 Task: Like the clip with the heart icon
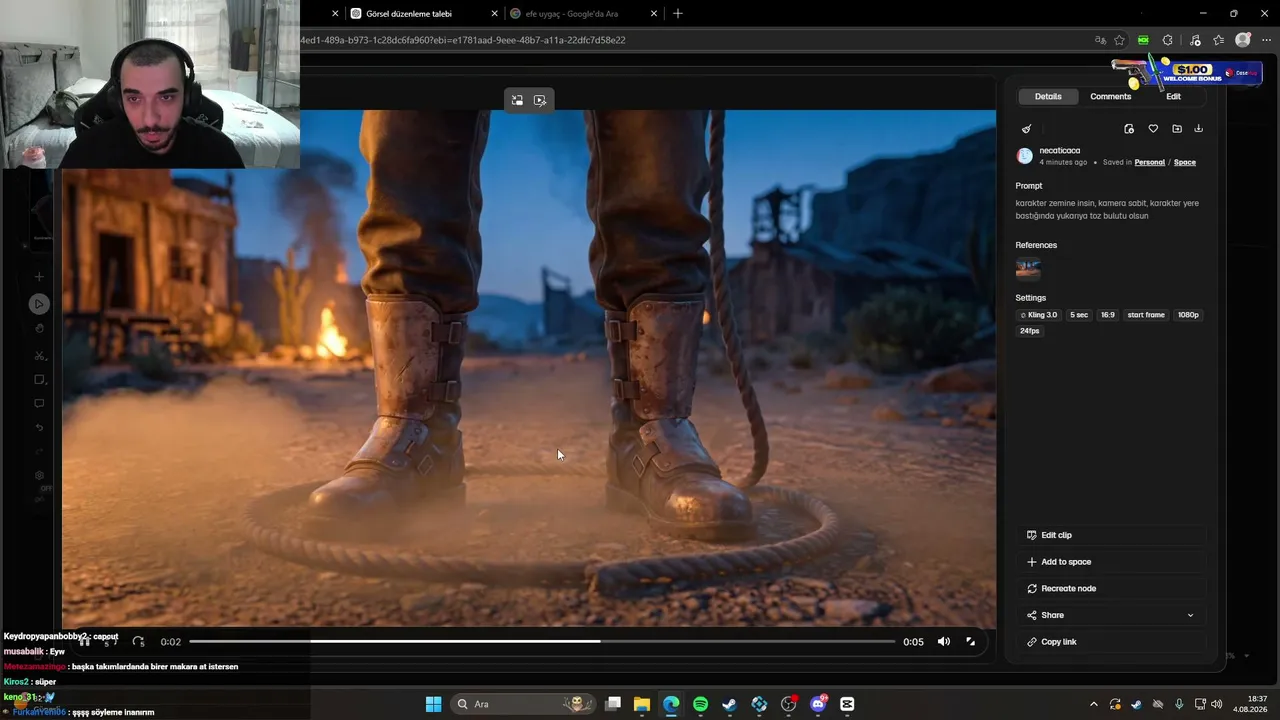click(x=1153, y=129)
